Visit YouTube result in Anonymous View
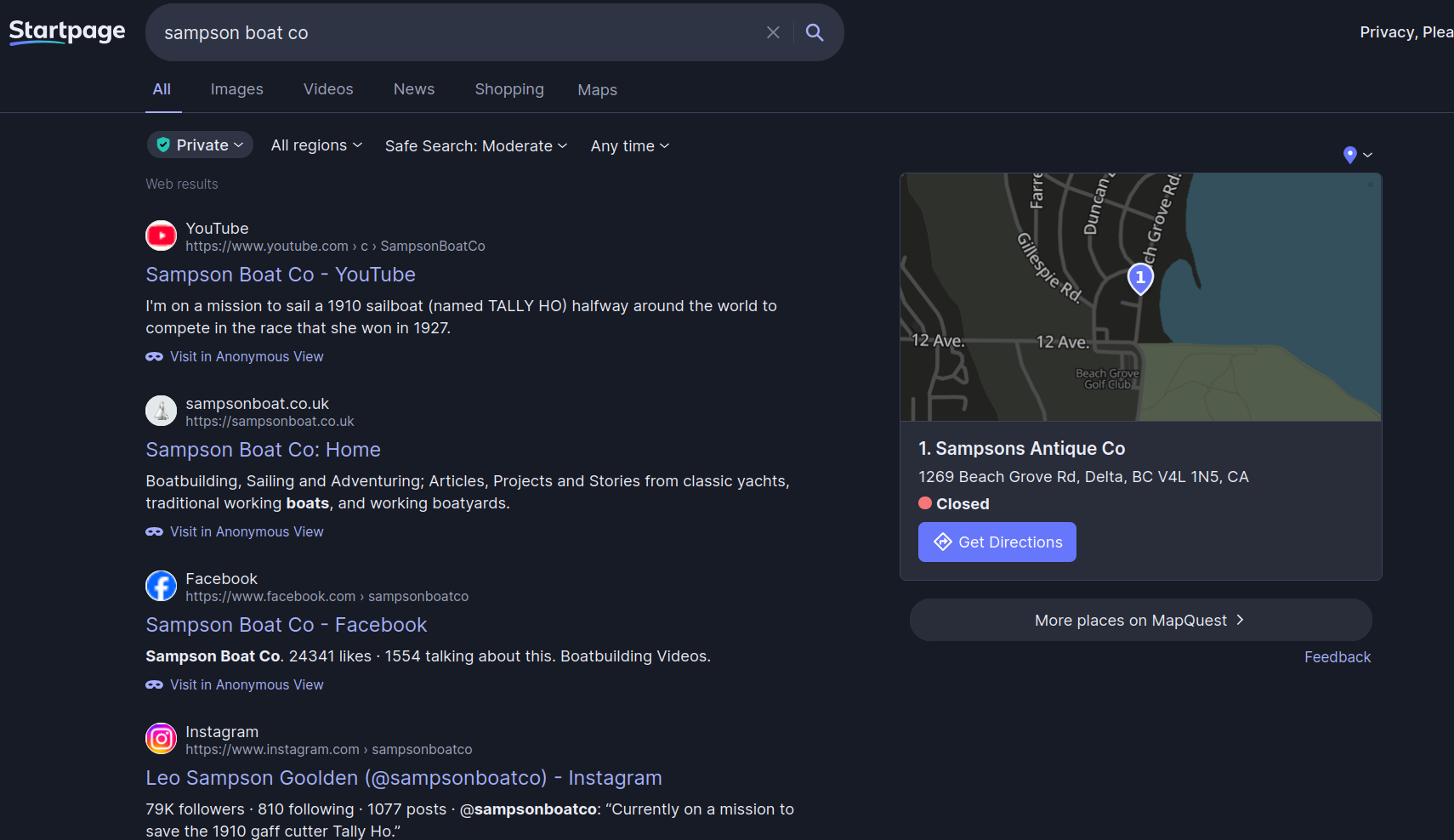Image resolution: width=1454 pixels, height=840 pixels. click(247, 357)
